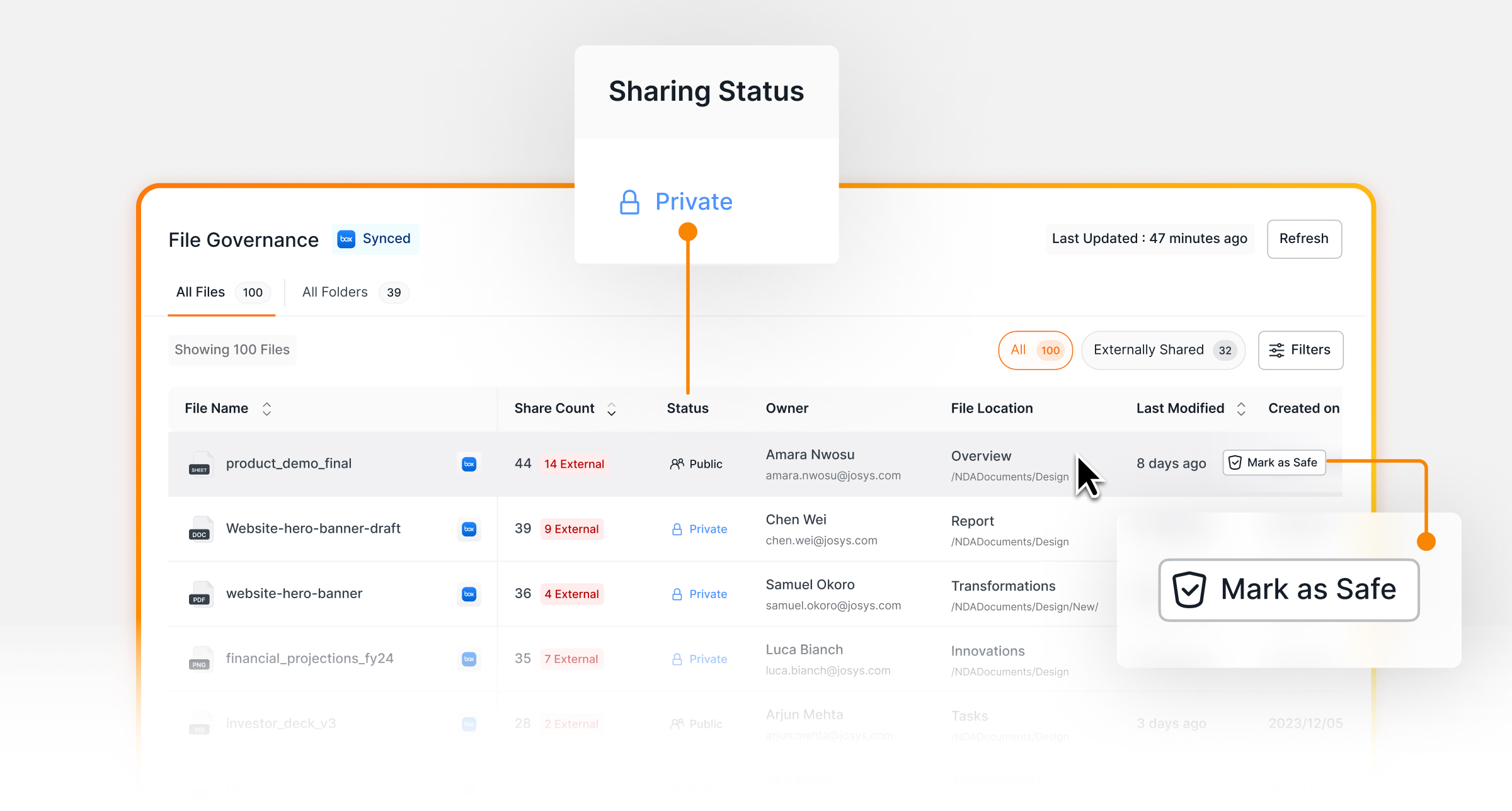Click Box icon in Website-hero-banner-draft row
Image resolution: width=1512 pixels, height=811 pixels.
click(469, 529)
